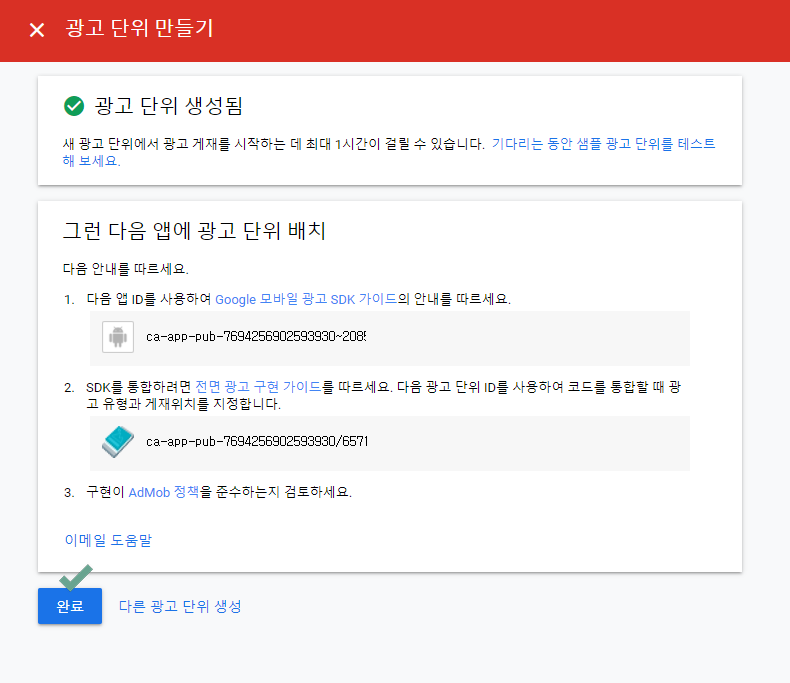Select the app ID ending in ~208
The image size is (790, 683).
tap(255, 338)
